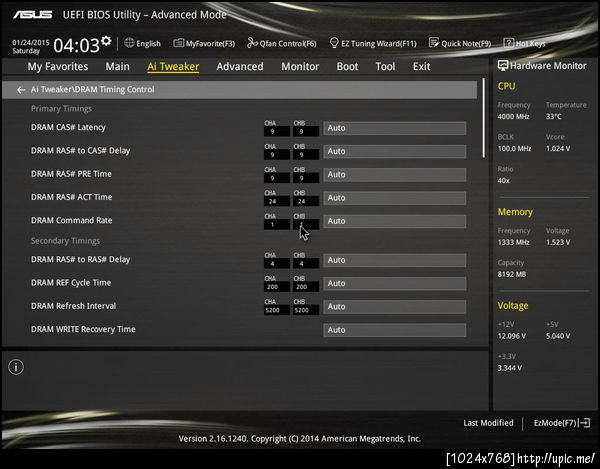Click the info circle icon
The width and height of the screenshot is (600, 469).
16,367
